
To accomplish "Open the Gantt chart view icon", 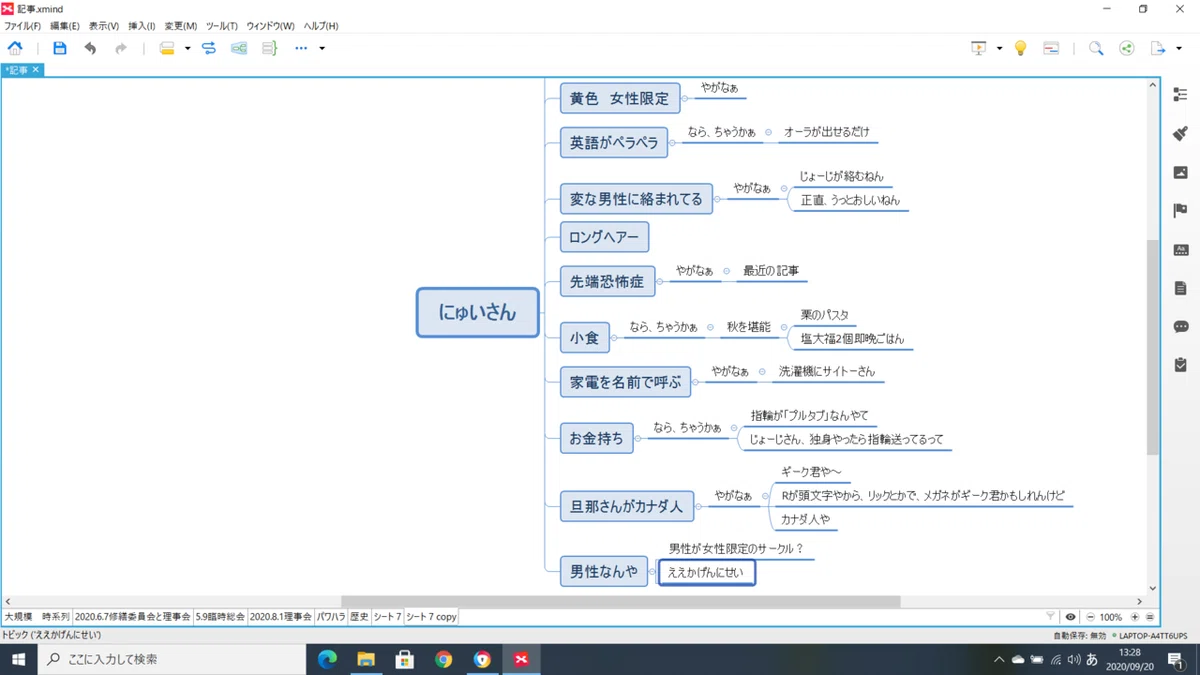I will (1051, 48).
